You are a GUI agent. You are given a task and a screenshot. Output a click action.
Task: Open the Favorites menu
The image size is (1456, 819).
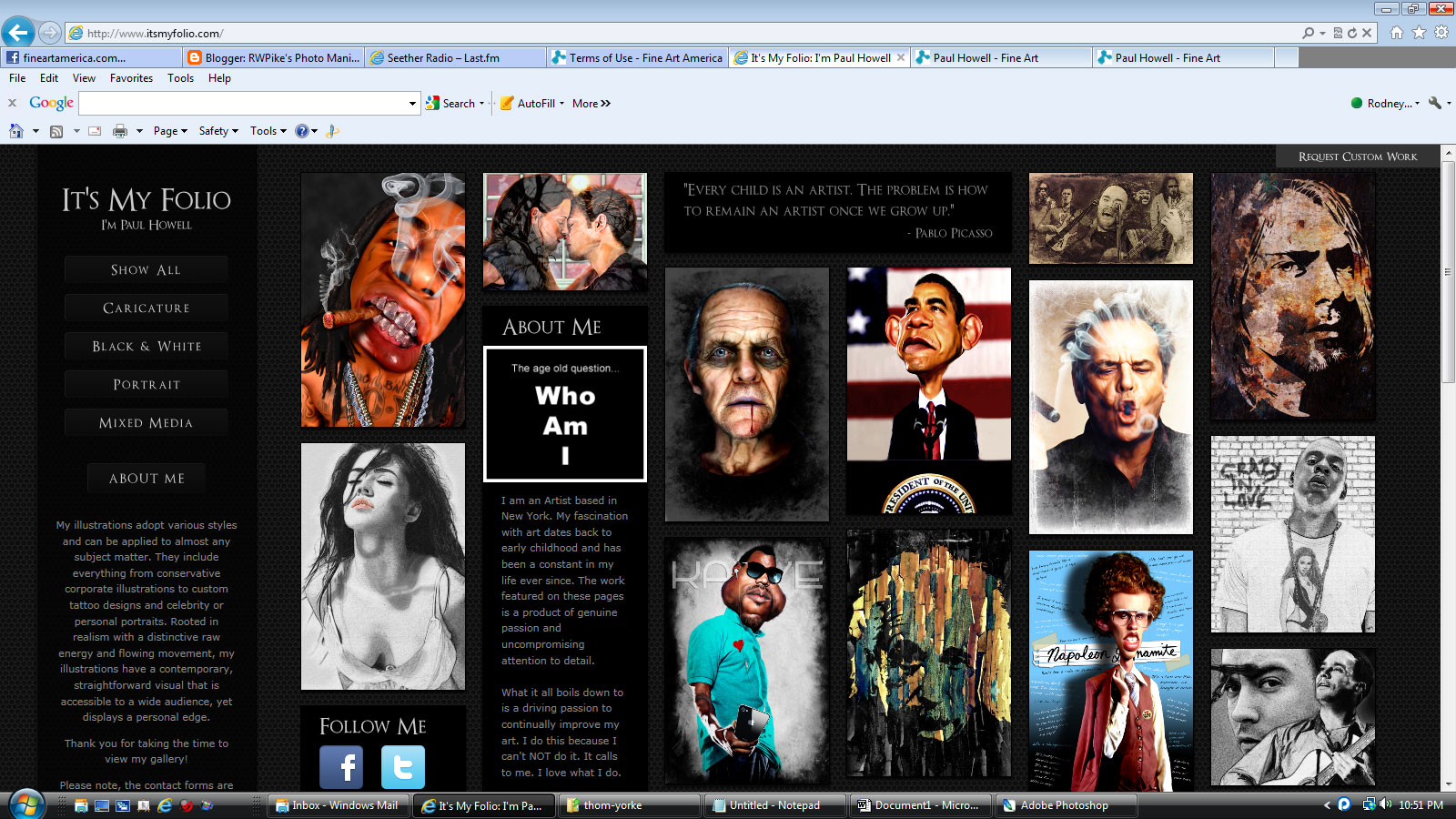click(131, 78)
